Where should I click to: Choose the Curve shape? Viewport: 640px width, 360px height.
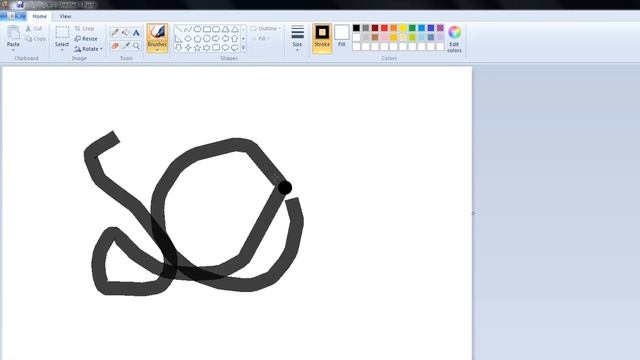click(x=188, y=29)
